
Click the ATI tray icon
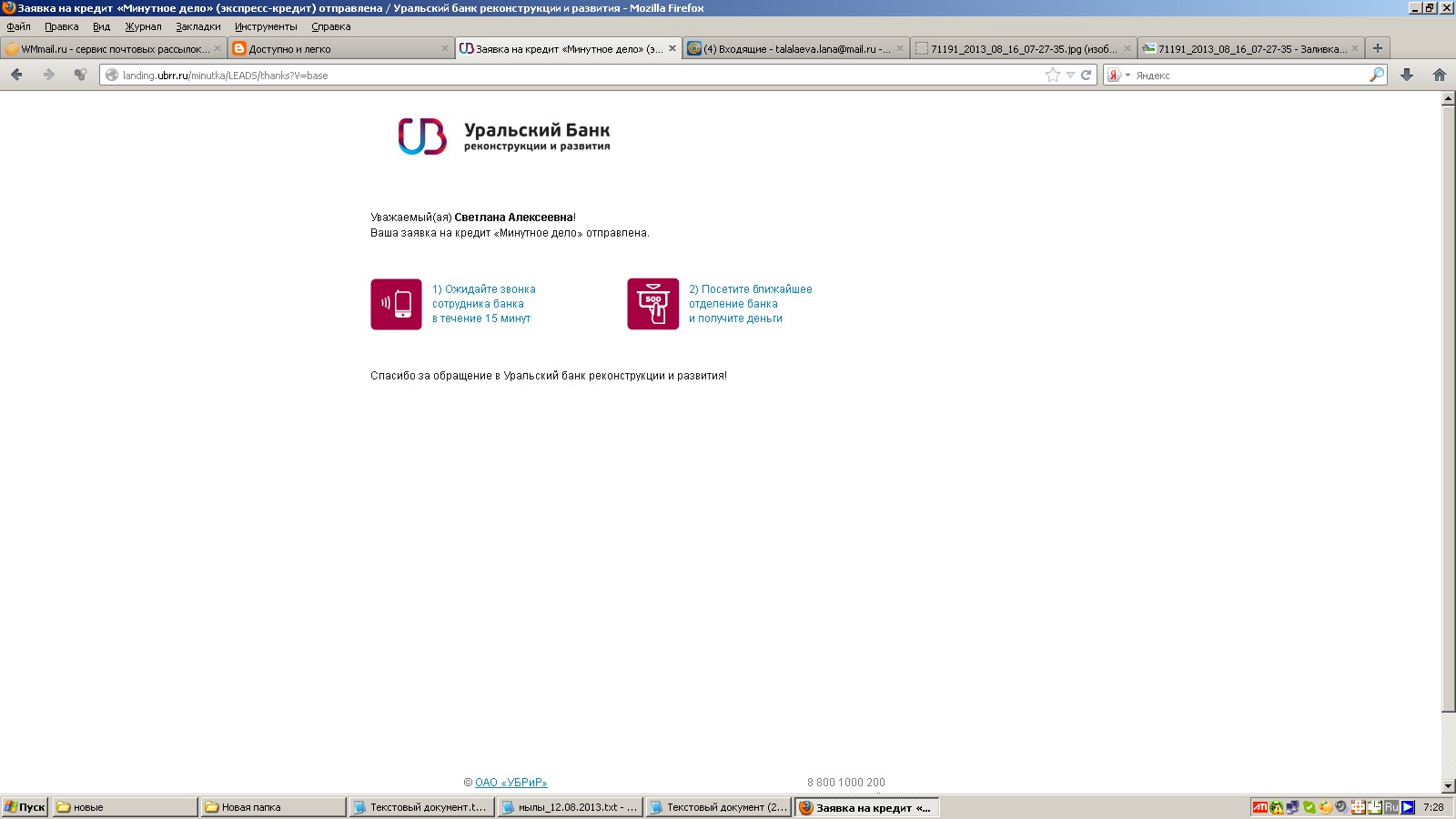click(1259, 807)
